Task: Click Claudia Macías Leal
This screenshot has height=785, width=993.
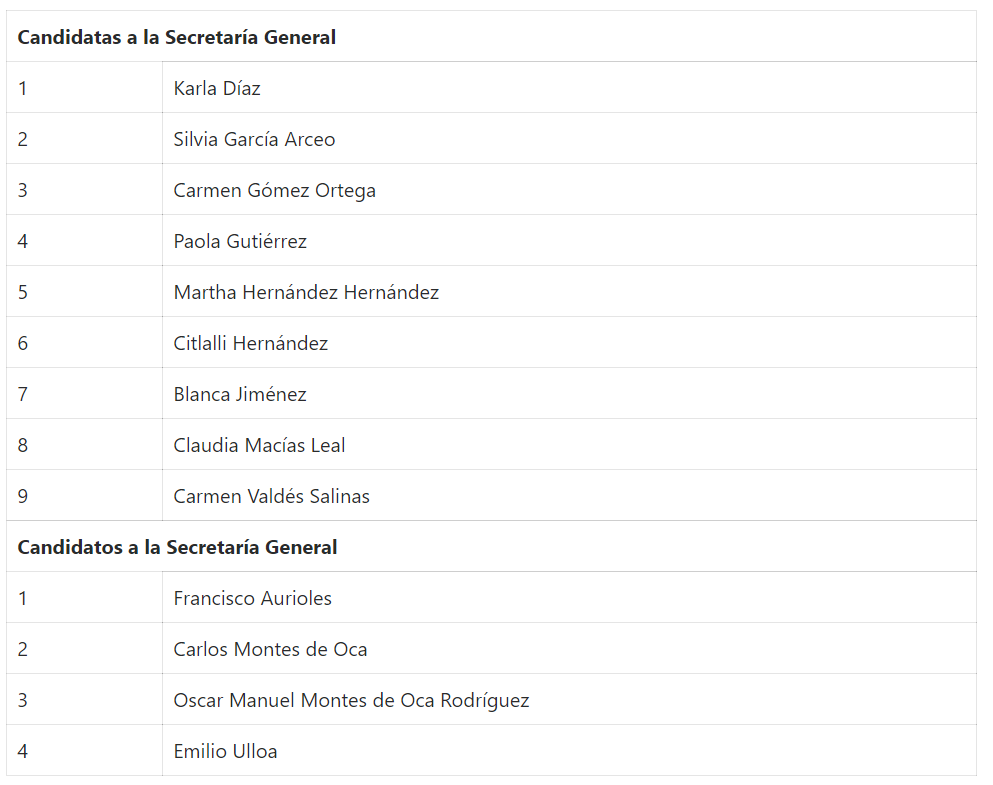Action: [259, 446]
